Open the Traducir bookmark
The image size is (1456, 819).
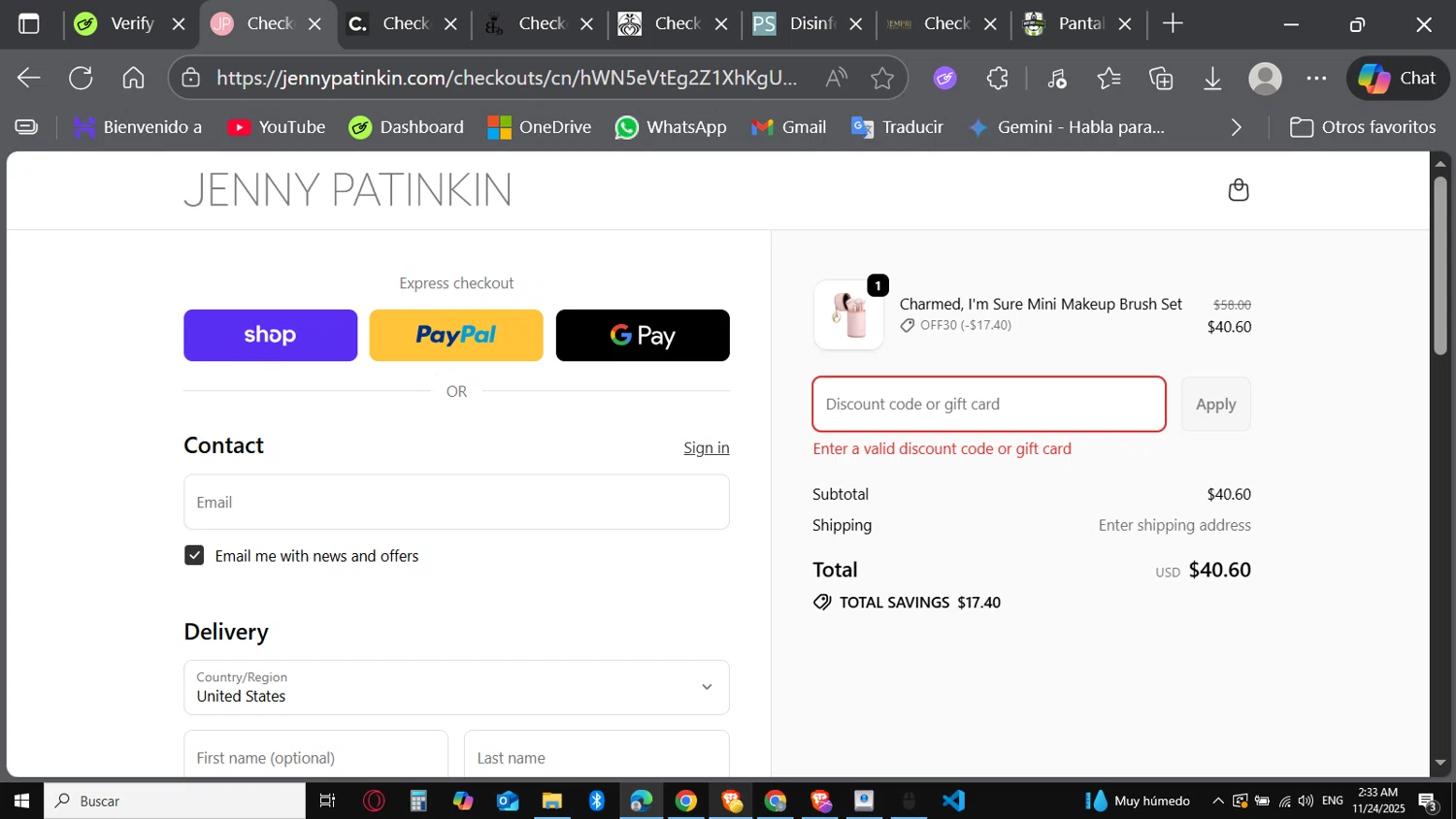(x=897, y=127)
